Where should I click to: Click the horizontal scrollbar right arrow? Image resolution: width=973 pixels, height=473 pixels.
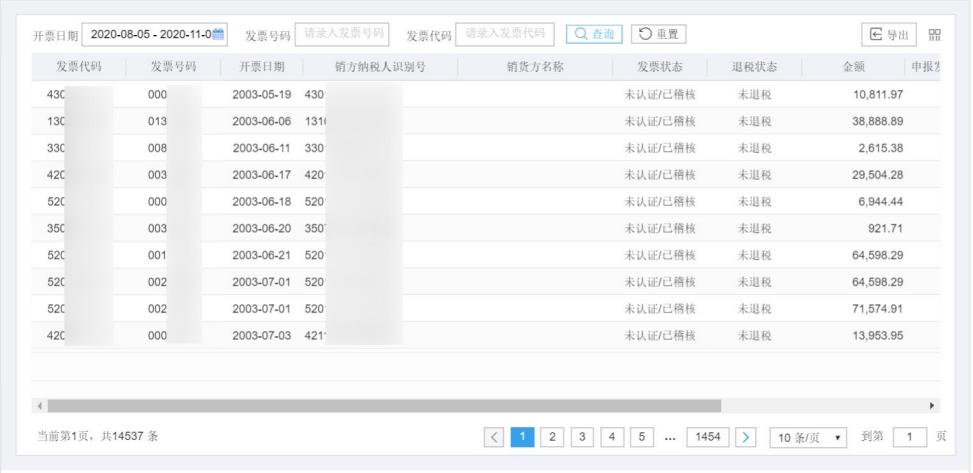point(933,406)
